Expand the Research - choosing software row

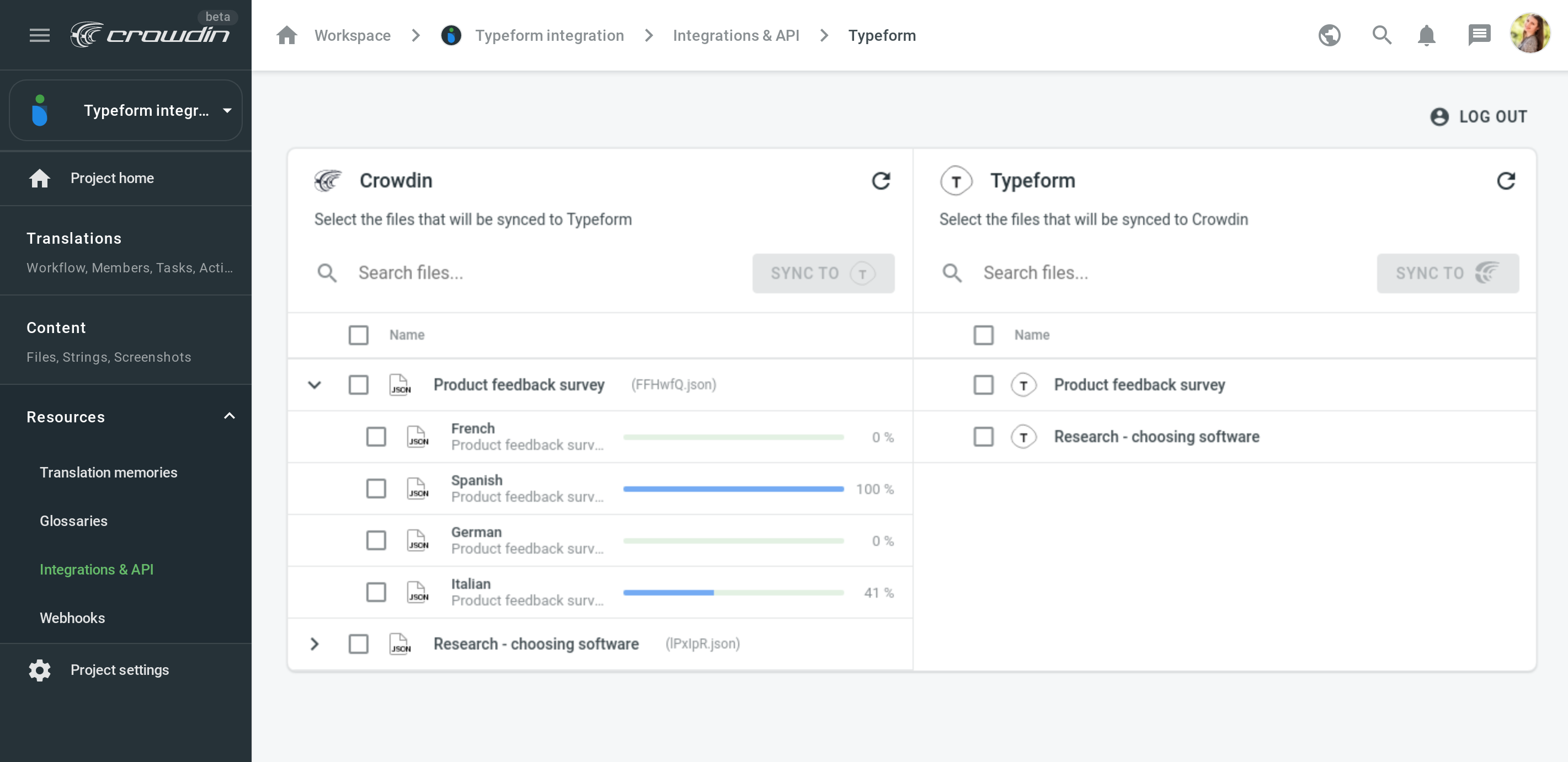314,644
